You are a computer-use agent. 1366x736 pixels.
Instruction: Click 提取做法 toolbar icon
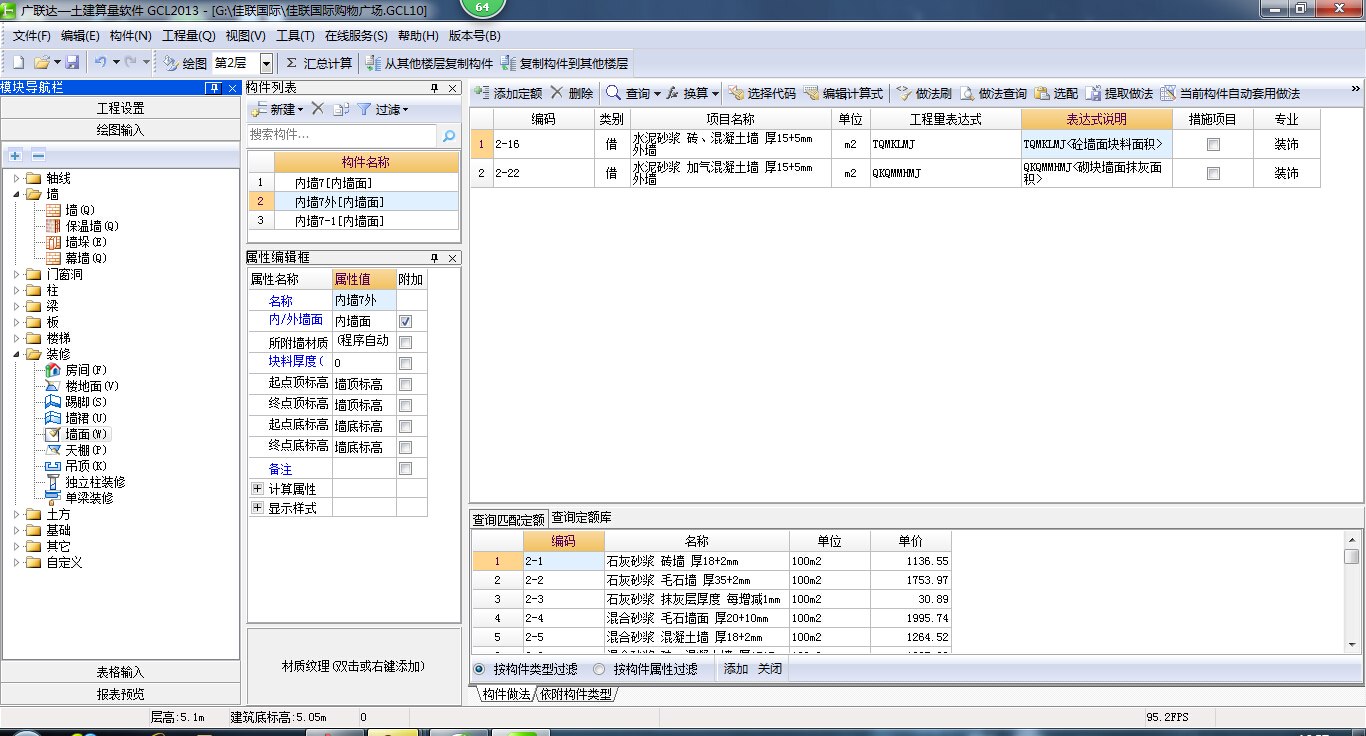(1093, 93)
